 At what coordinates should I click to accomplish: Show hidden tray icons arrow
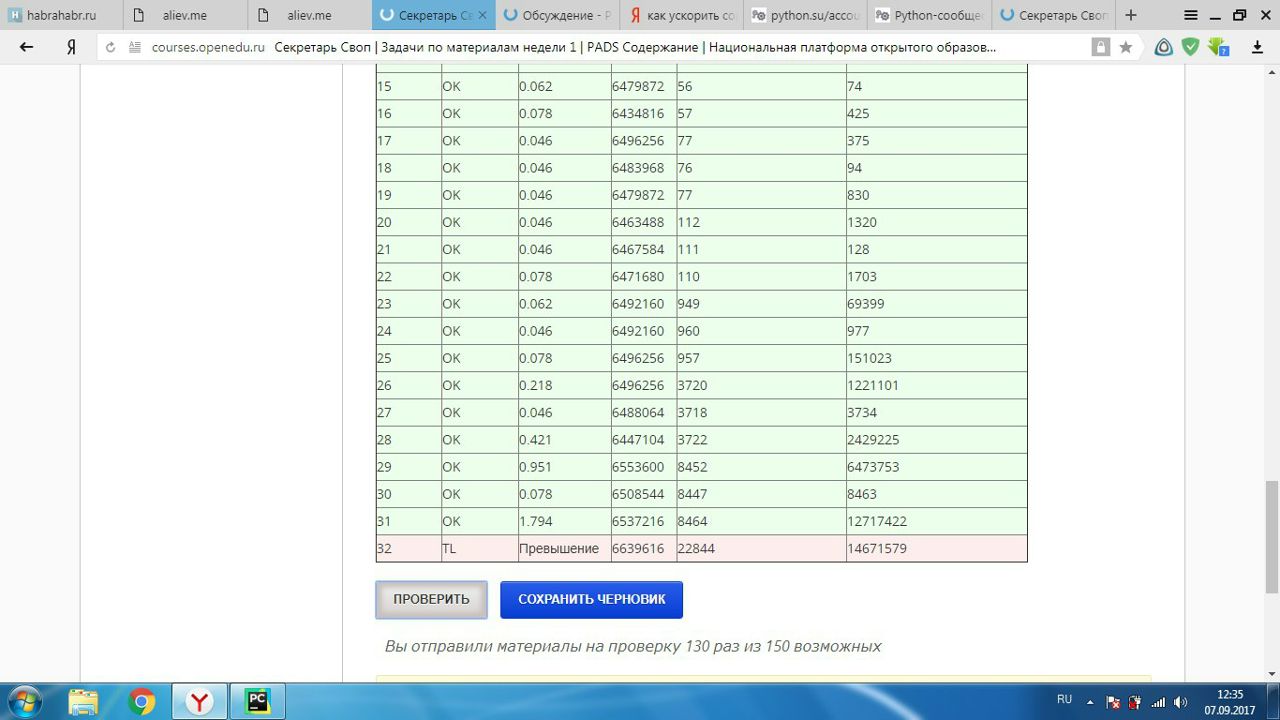click(x=1091, y=702)
